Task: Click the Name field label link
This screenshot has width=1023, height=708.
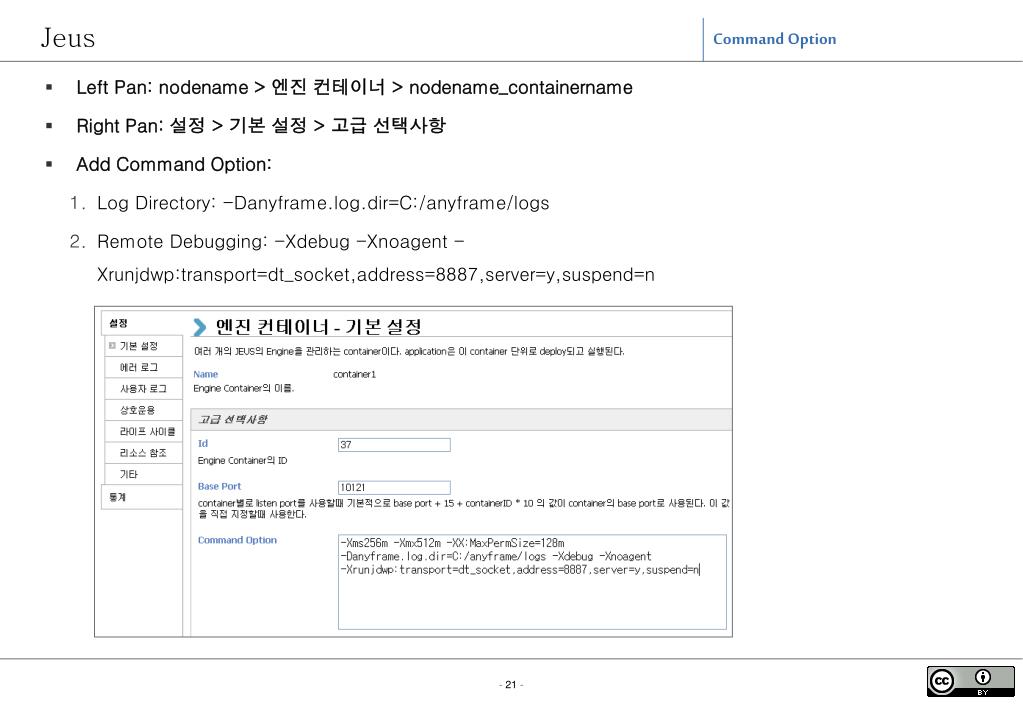Action: click(206, 375)
